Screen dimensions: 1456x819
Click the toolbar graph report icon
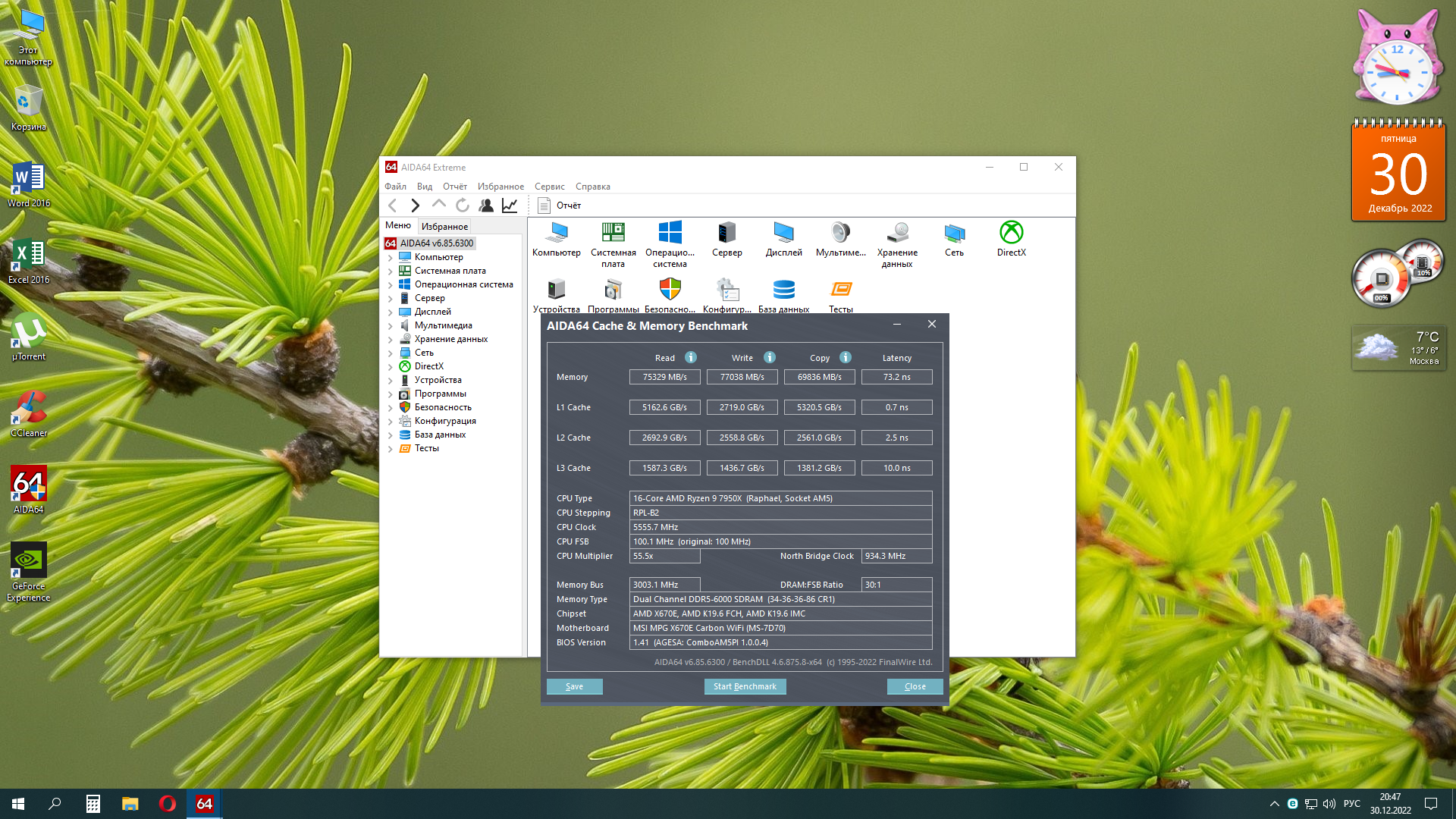click(x=510, y=206)
